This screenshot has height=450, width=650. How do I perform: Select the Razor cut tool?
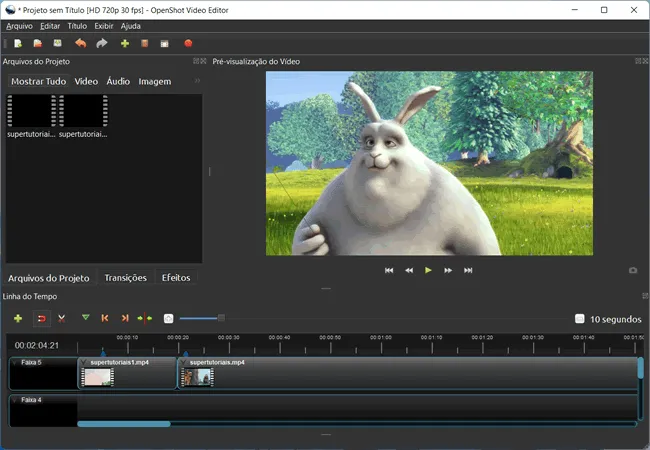click(62, 318)
